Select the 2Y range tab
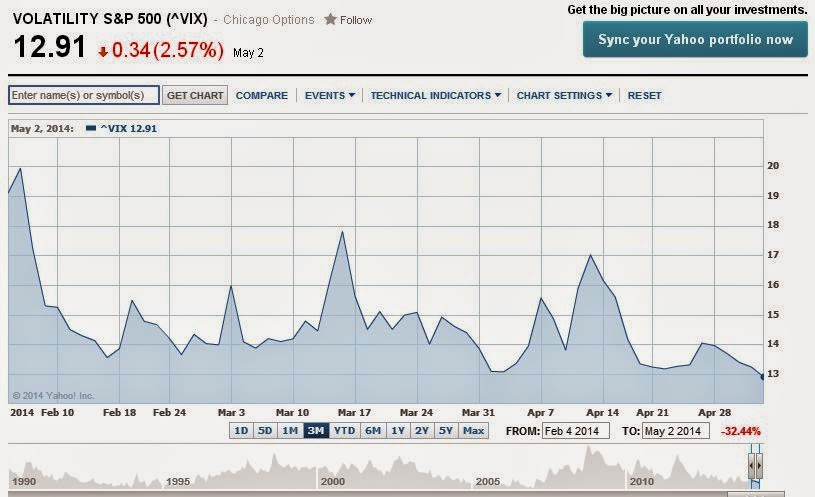Screen dimensions: 815x497 point(422,430)
